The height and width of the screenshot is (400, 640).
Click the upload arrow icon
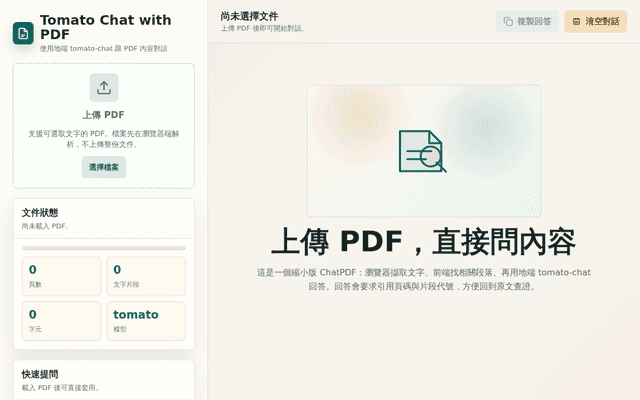click(104, 87)
